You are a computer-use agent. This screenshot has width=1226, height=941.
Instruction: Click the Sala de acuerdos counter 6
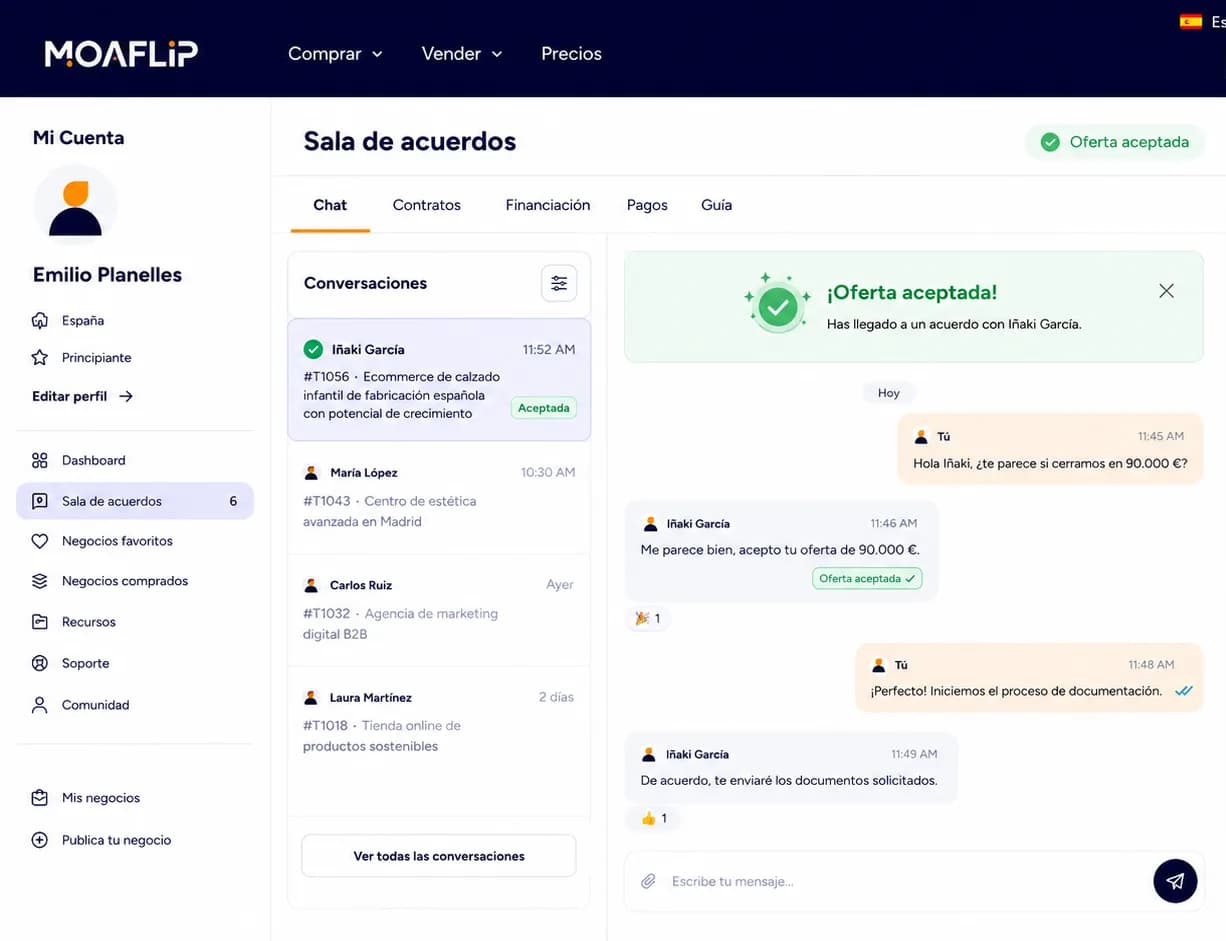[x=233, y=501]
